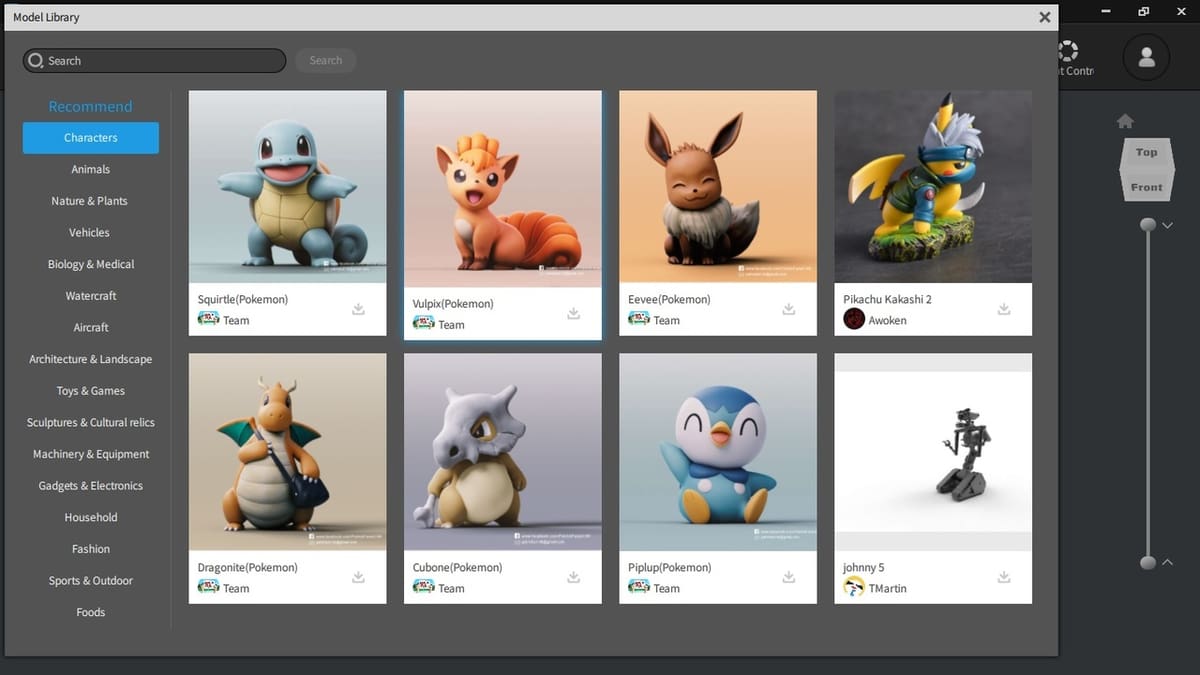Click the bottom handle of the vertical slider
This screenshot has width=1200, height=675.
1148,562
